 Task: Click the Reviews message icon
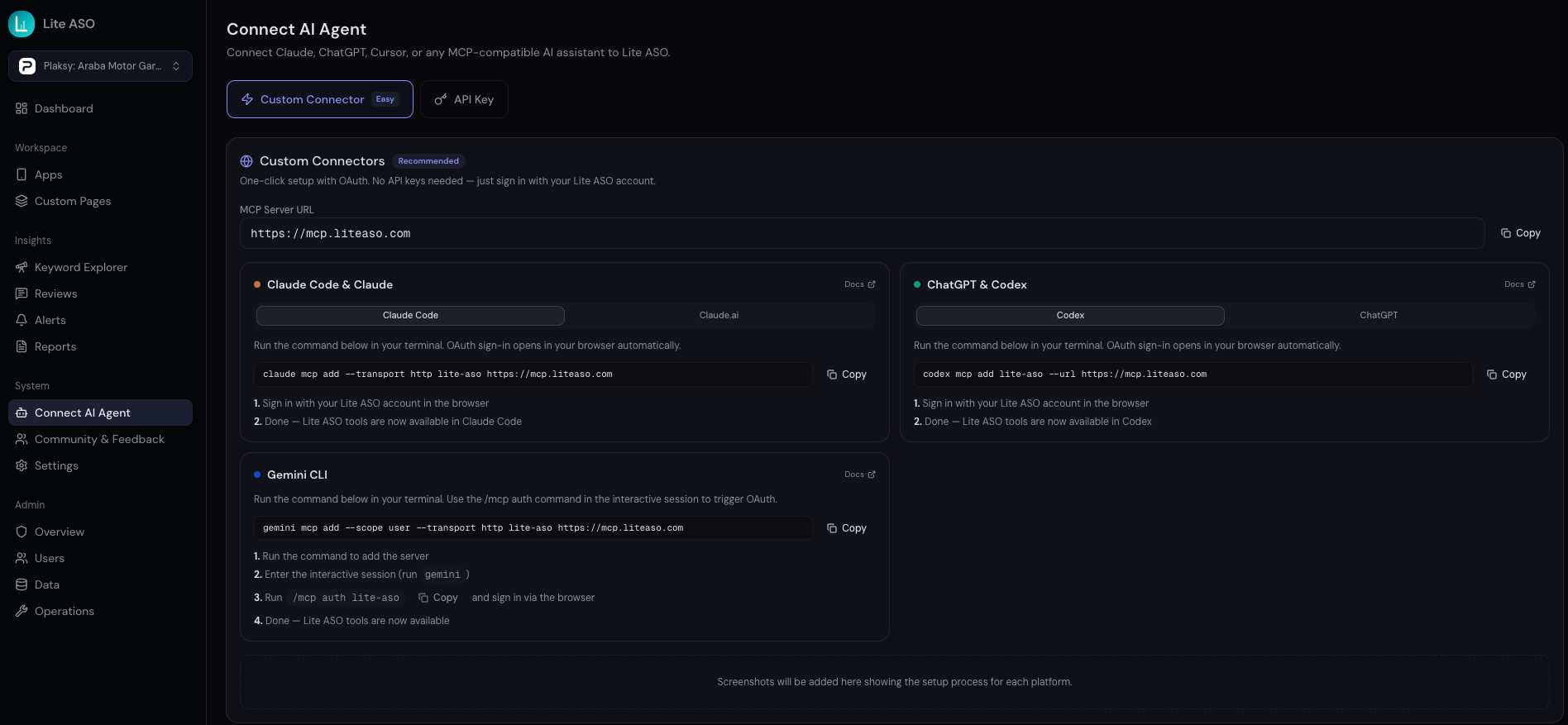click(22, 293)
